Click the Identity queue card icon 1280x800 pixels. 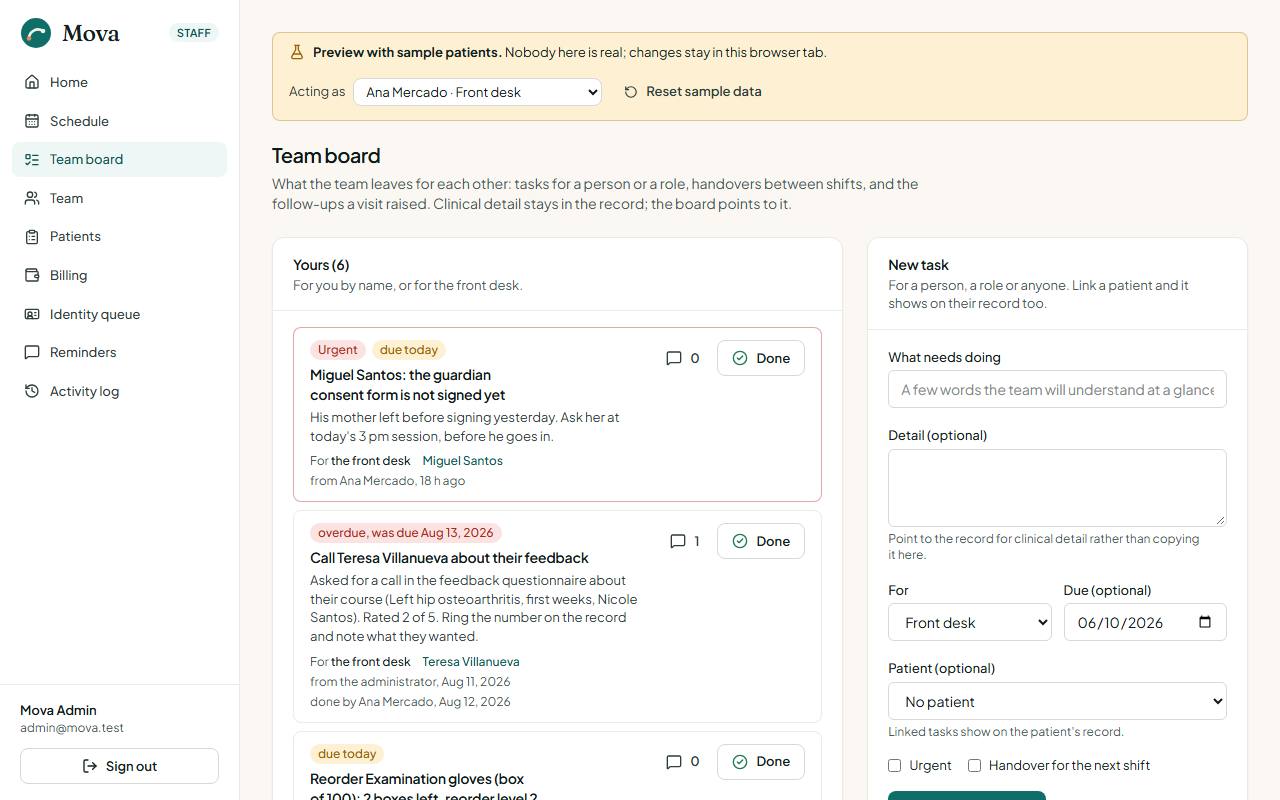32,314
